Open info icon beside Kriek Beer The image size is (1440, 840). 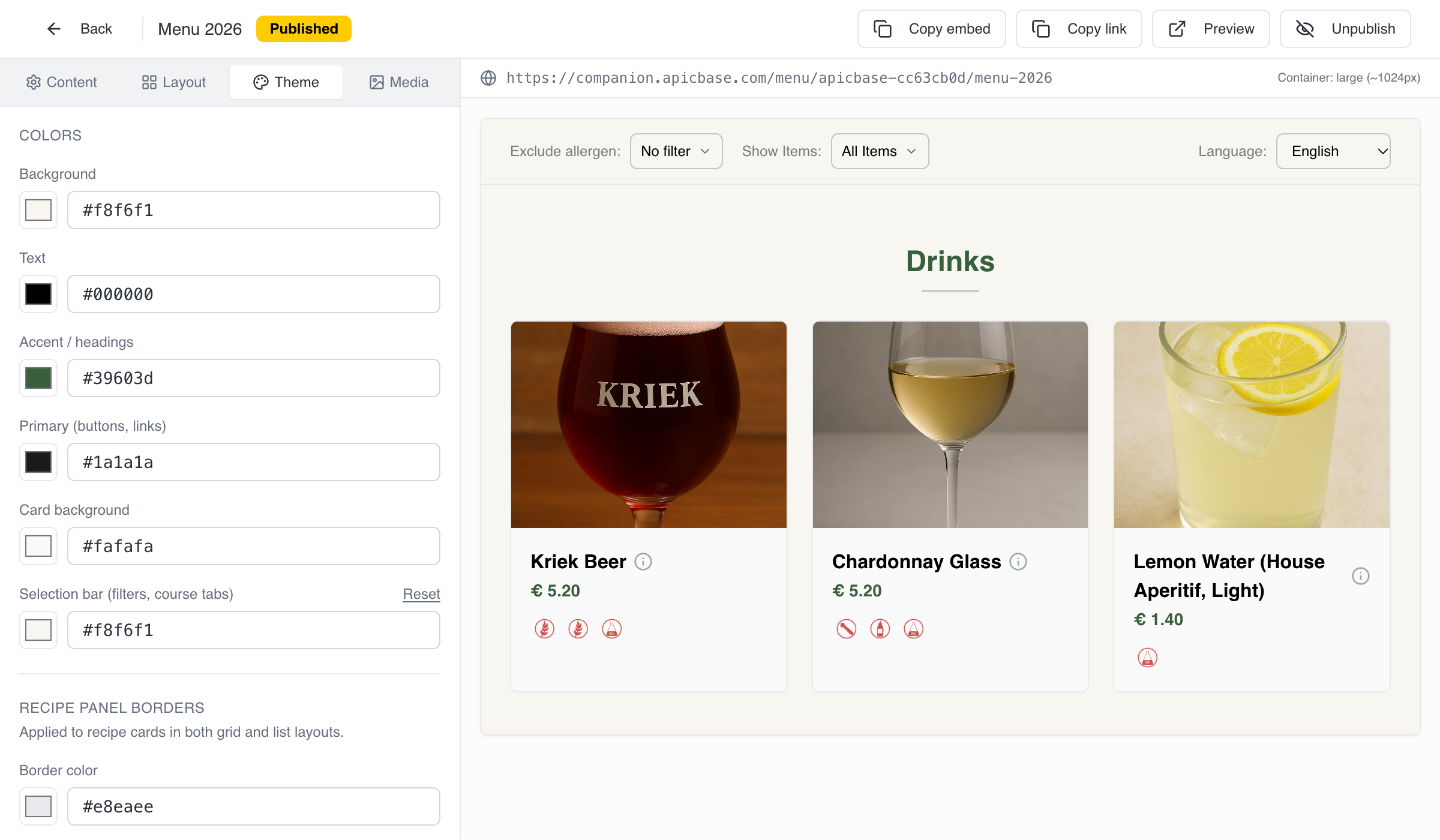coord(644,562)
